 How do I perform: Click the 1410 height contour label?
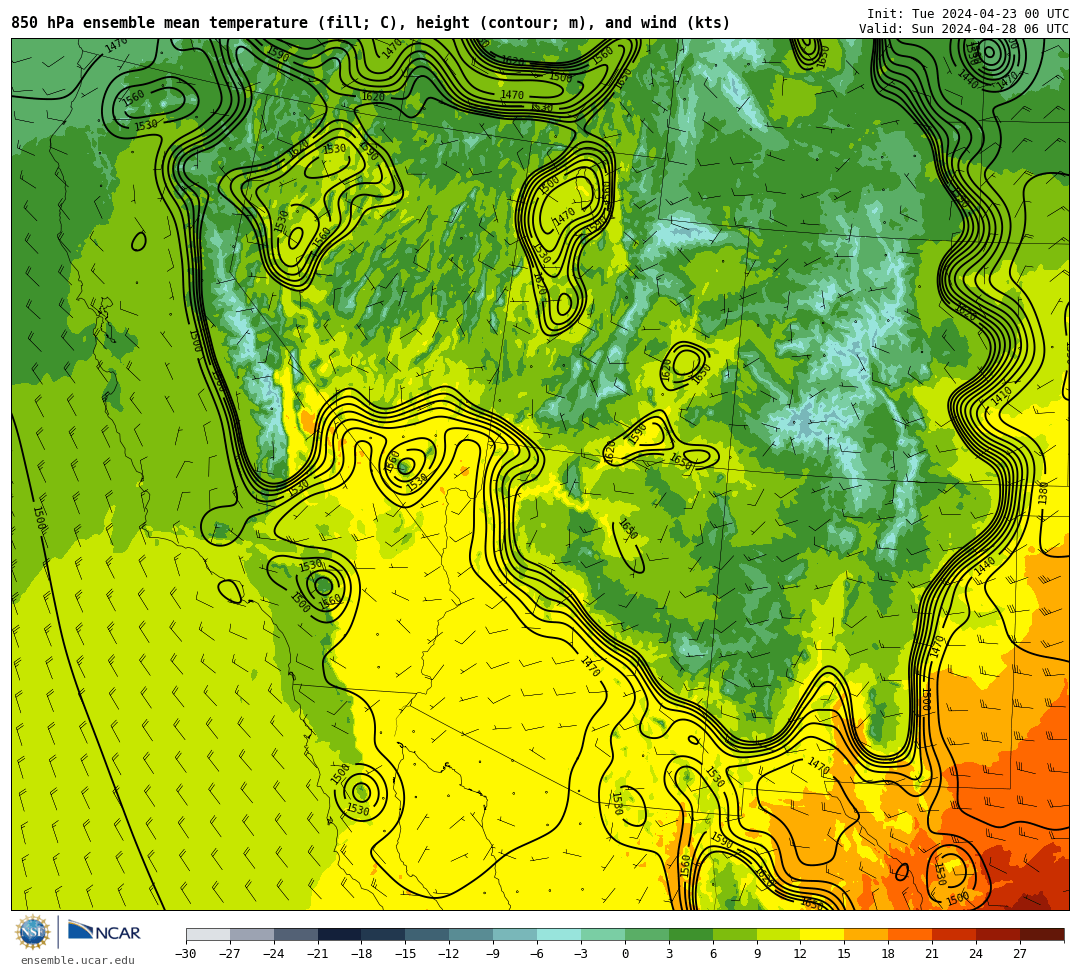[1001, 396]
